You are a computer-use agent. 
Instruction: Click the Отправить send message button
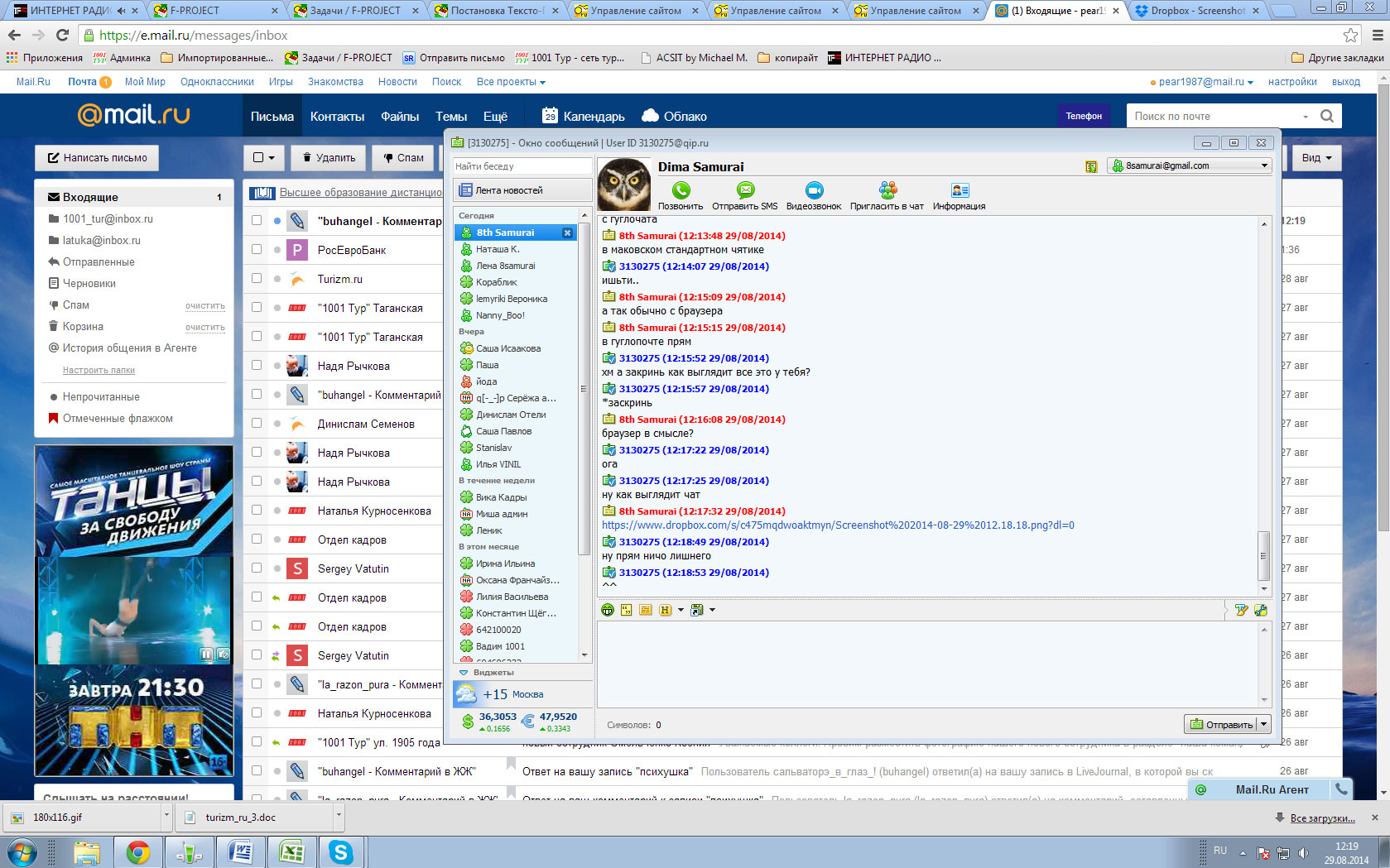tap(1220, 724)
